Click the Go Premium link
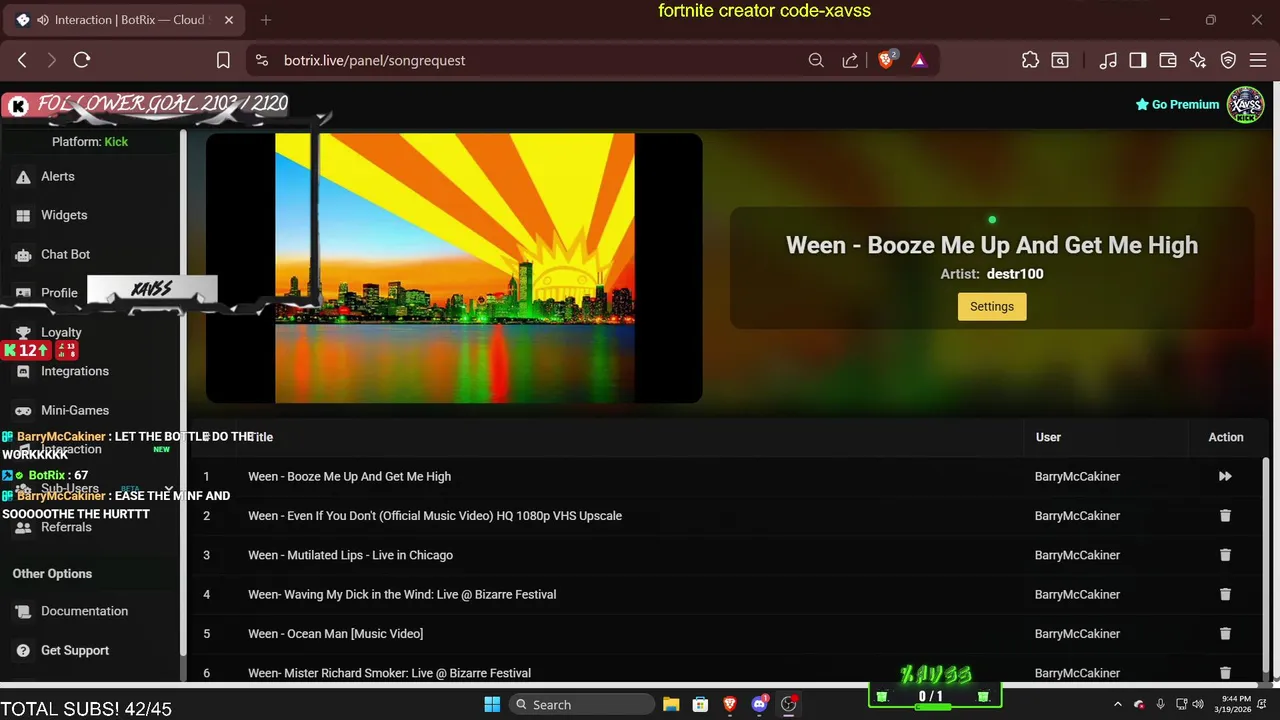 coord(1177,104)
